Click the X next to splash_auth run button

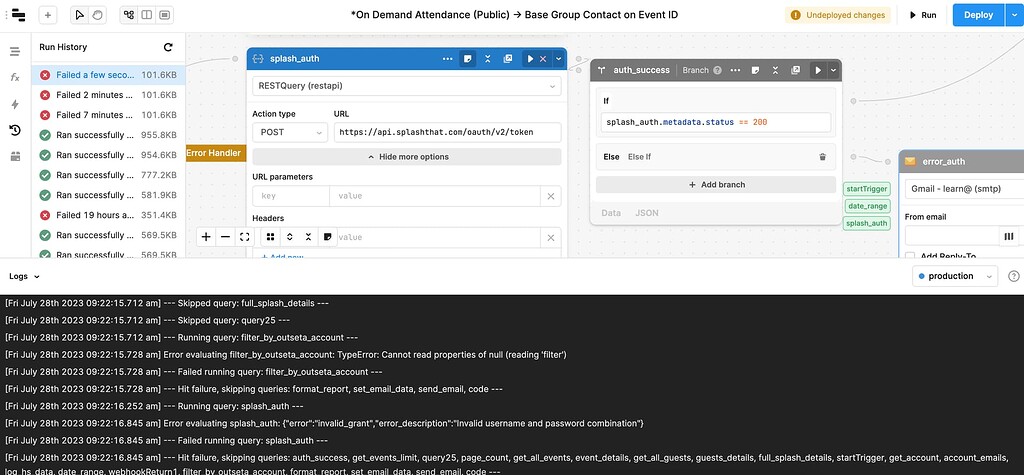click(543, 59)
